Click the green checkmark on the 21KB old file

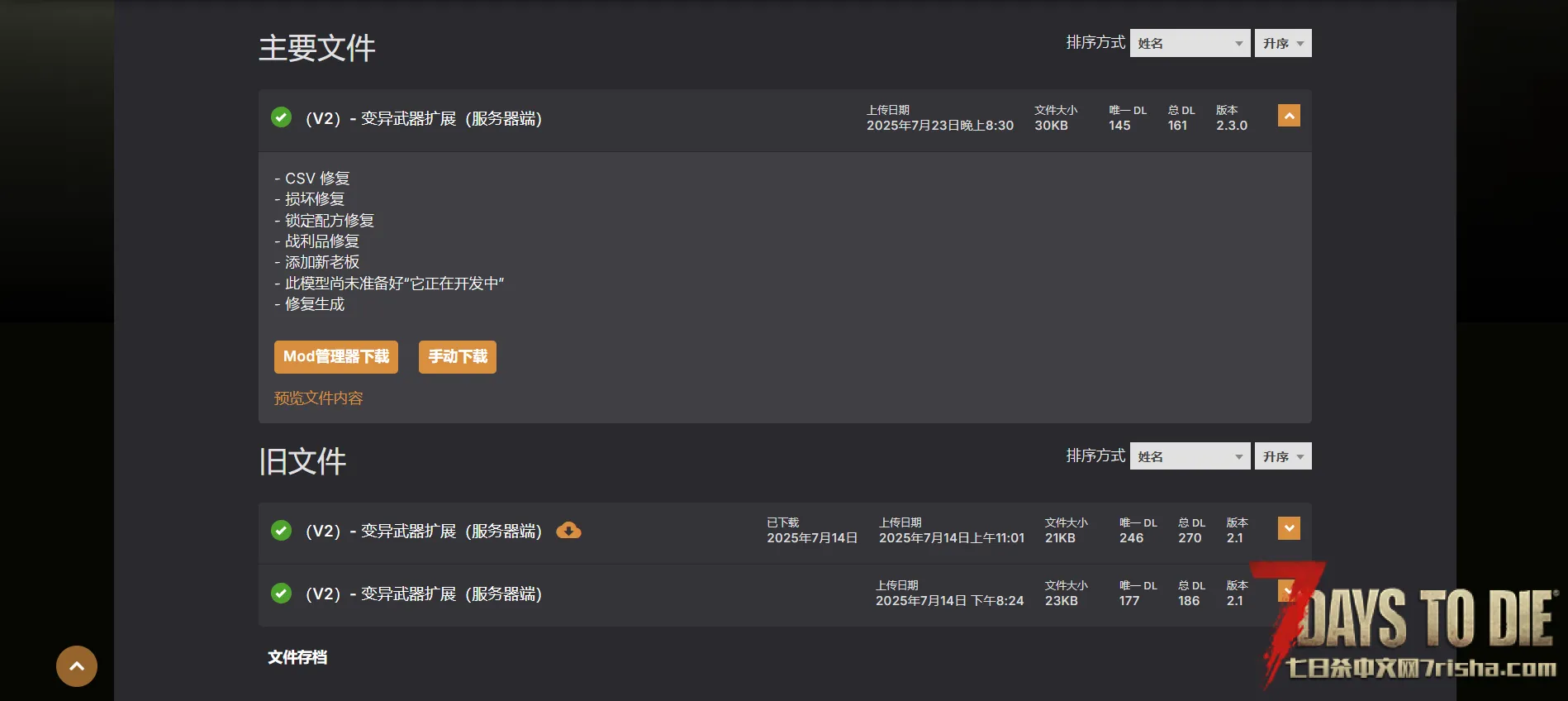[x=281, y=531]
